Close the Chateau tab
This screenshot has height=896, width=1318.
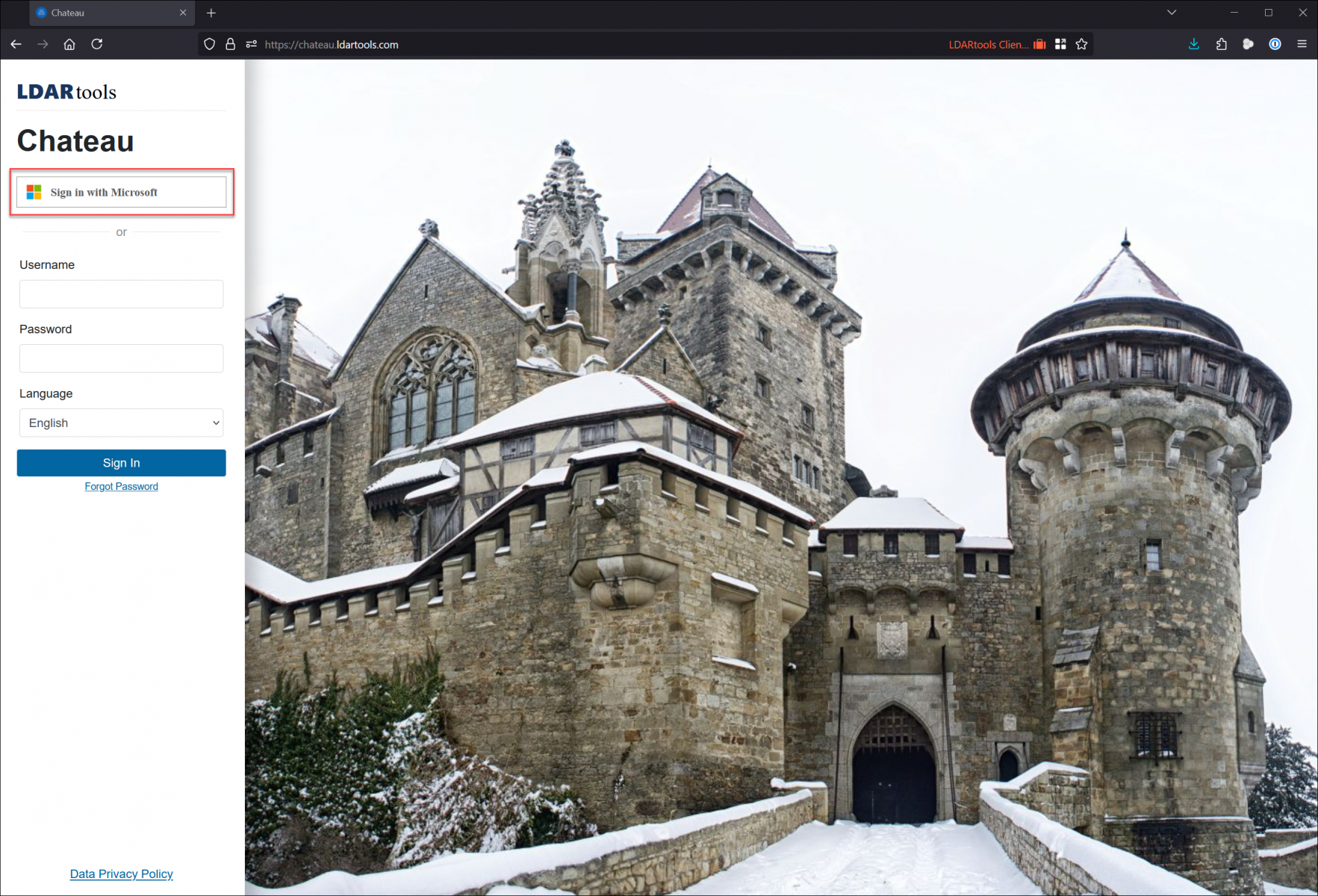[183, 13]
